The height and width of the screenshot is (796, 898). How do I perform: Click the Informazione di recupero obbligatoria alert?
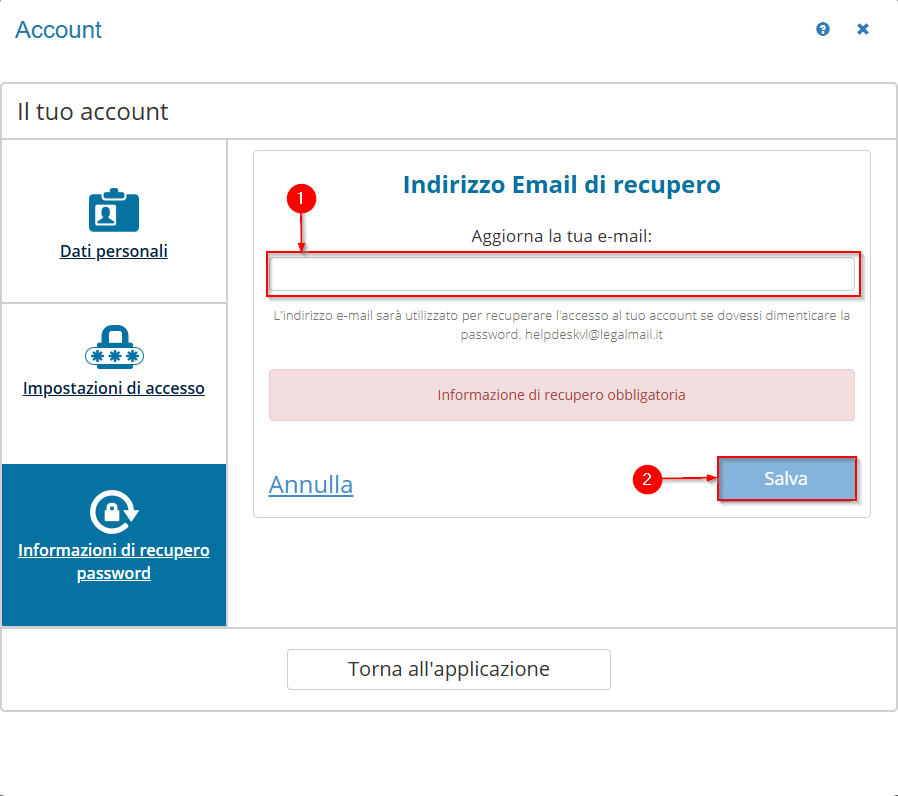tap(561, 395)
